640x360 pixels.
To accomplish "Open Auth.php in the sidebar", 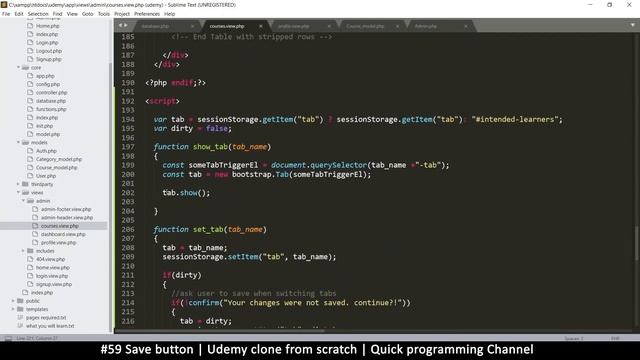I will coord(46,151).
